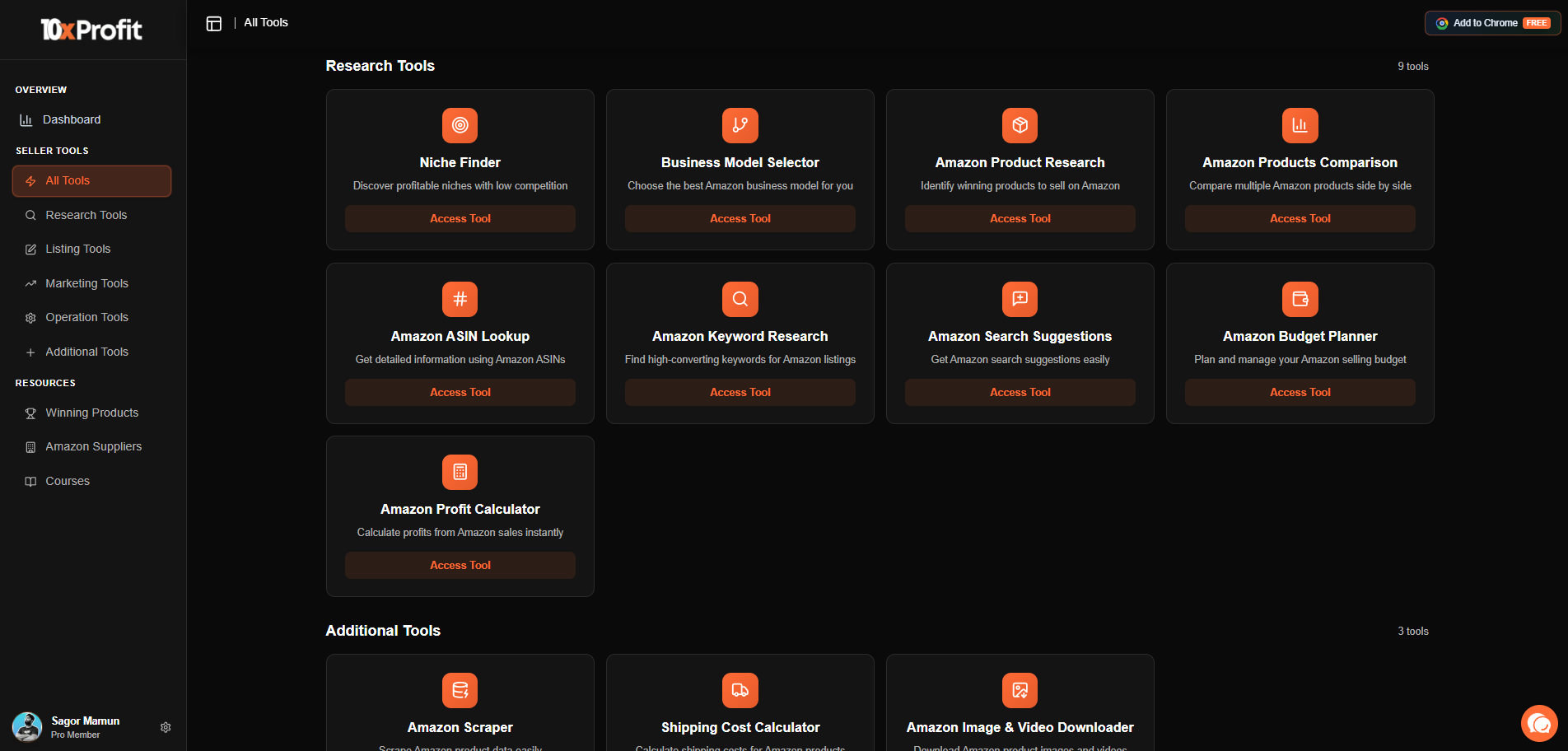1568x751 pixels.
Task: Open Dashboard from sidebar
Action: tap(92, 119)
